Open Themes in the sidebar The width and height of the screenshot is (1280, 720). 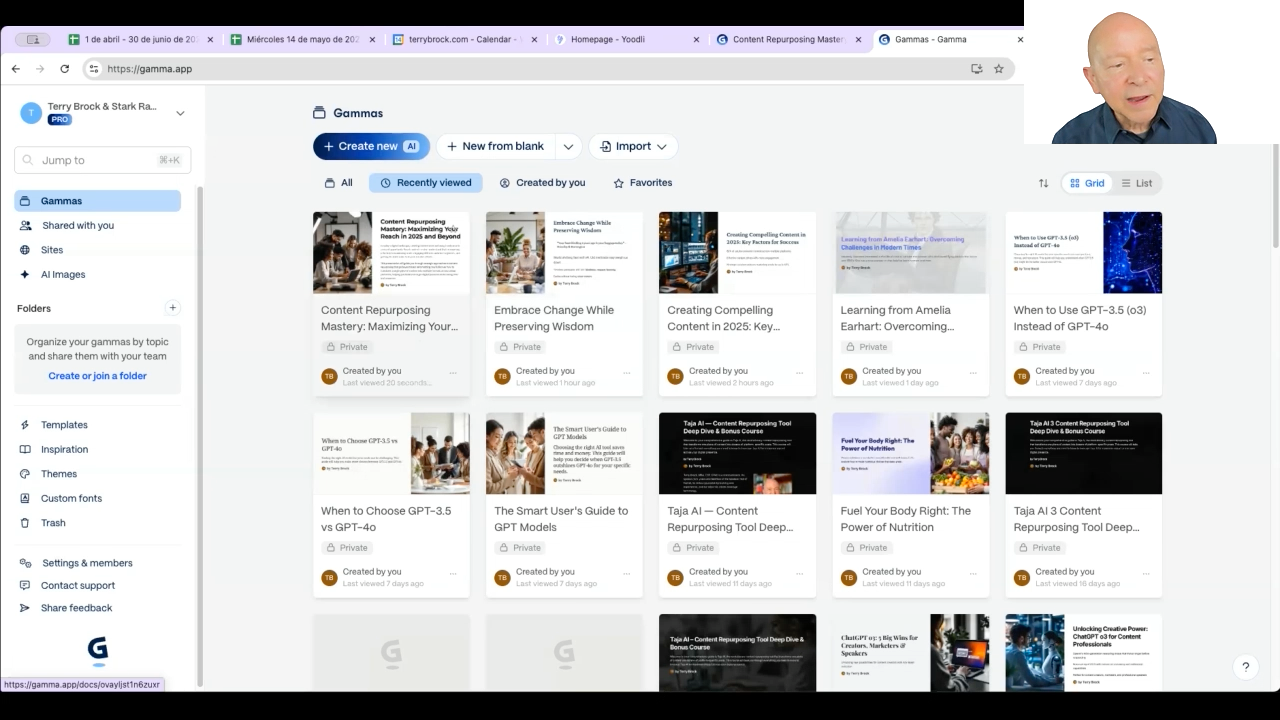click(98, 474)
